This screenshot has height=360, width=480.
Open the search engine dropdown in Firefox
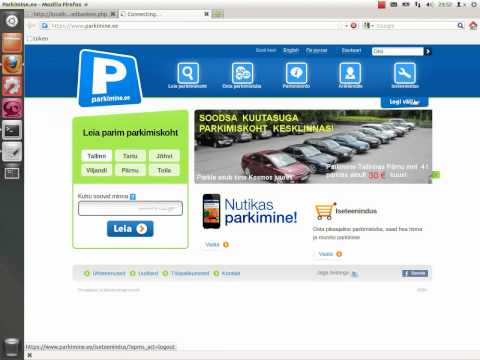point(368,26)
